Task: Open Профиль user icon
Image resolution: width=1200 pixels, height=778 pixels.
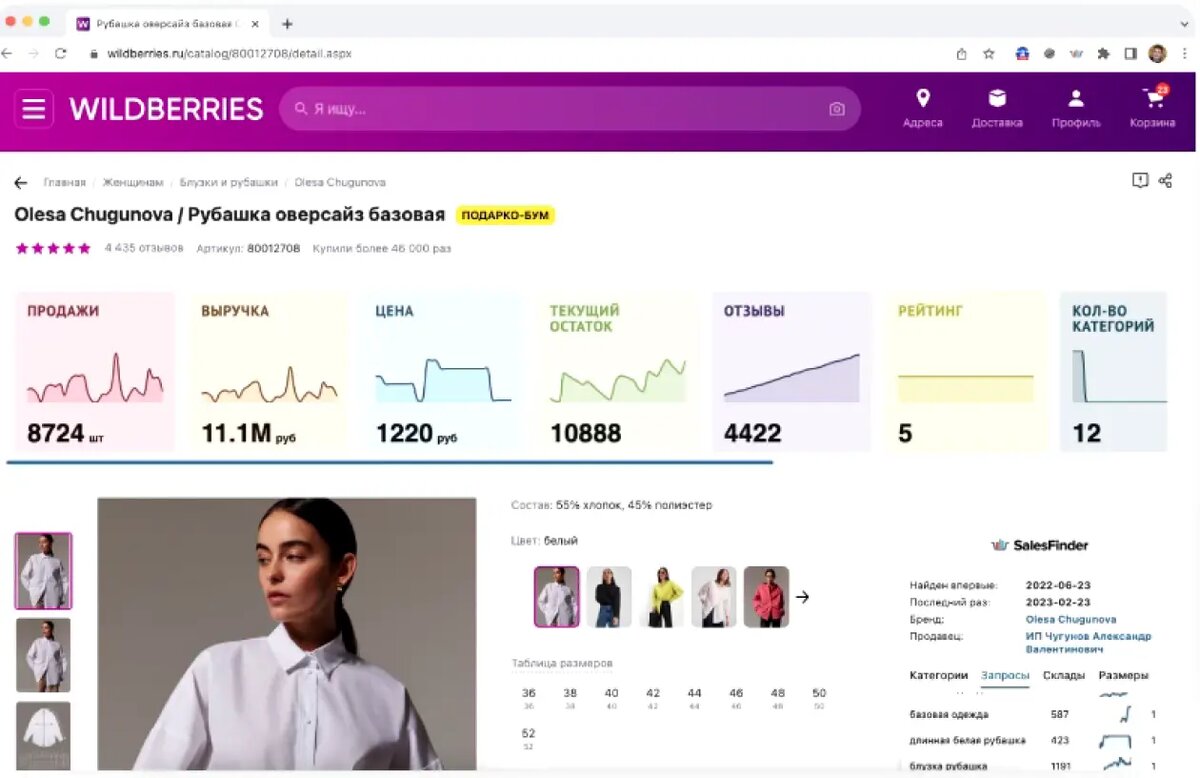Action: pos(1076,108)
